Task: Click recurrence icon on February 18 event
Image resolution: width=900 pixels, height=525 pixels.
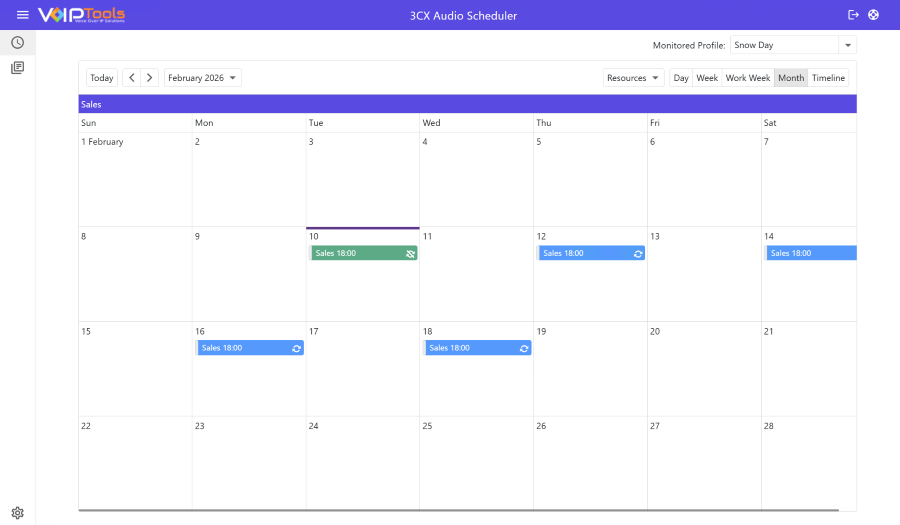Action: 524,349
